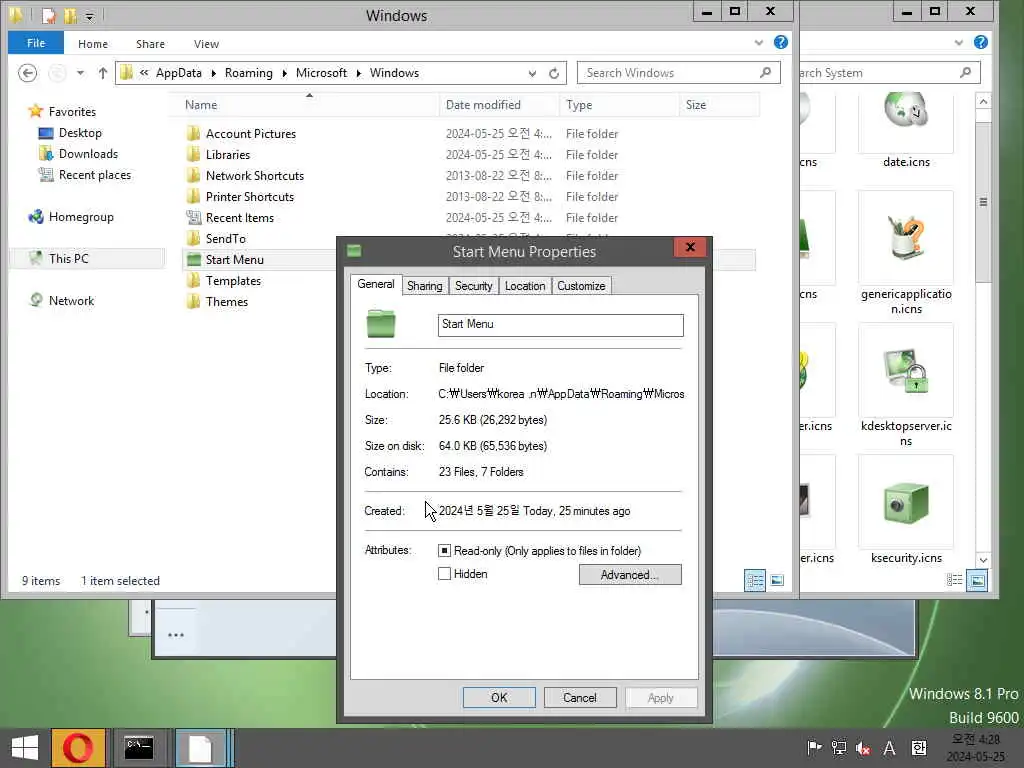The width and height of the screenshot is (1024, 768).
Task: Select the Account Pictures folder icon
Action: coord(193,134)
